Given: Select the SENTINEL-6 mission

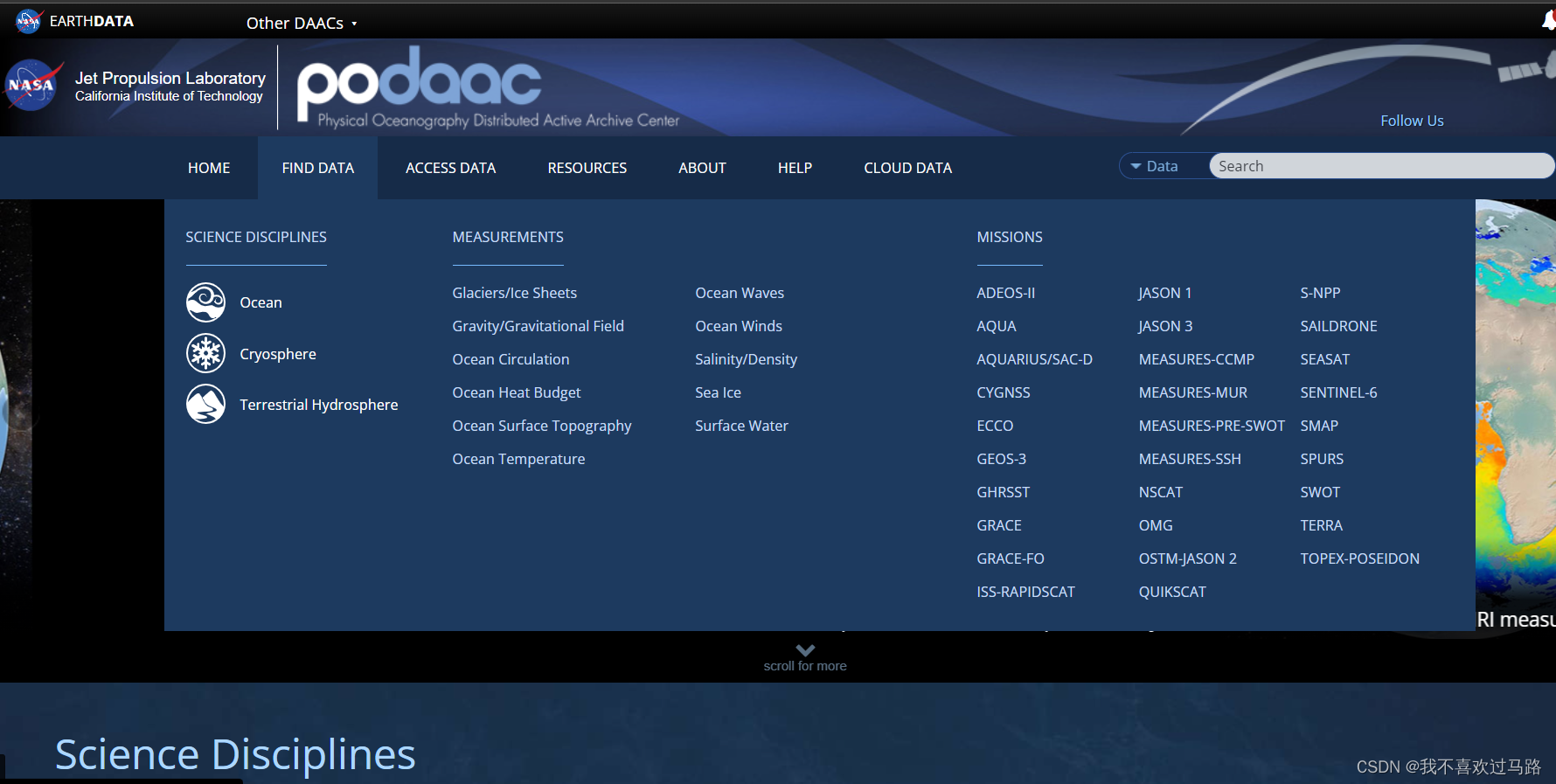Looking at the screenshot, I should coord(1338,392).
